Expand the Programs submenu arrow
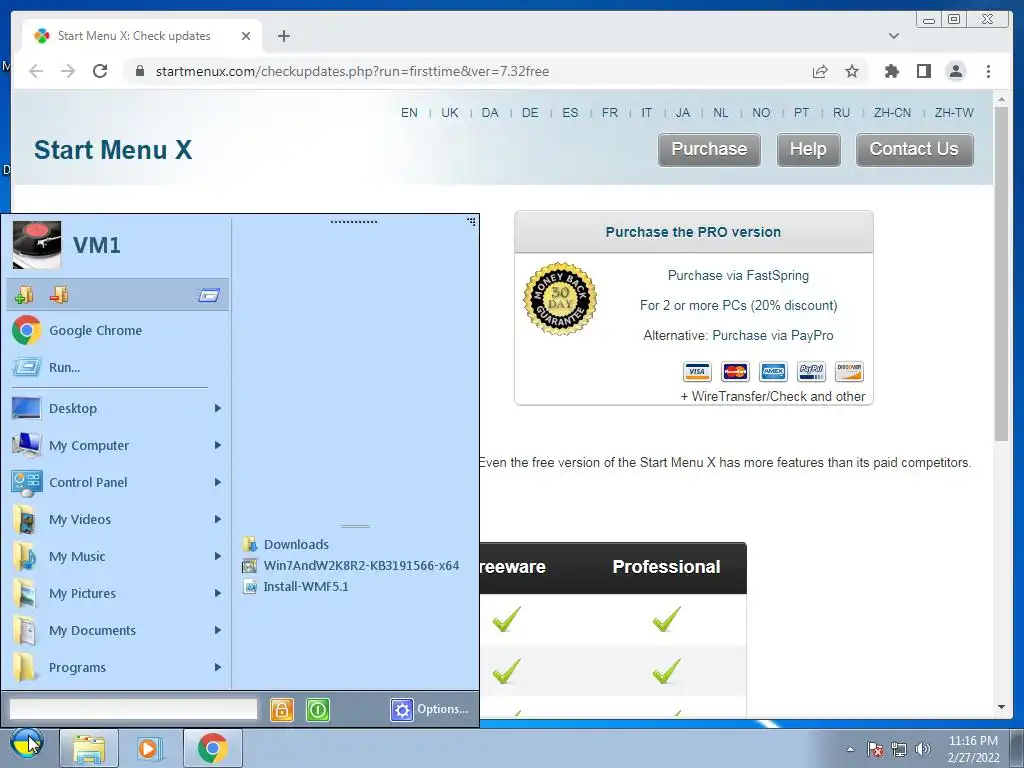This screenshot has height=768, width=1024. pyautogui.click(x=217, y=667)
